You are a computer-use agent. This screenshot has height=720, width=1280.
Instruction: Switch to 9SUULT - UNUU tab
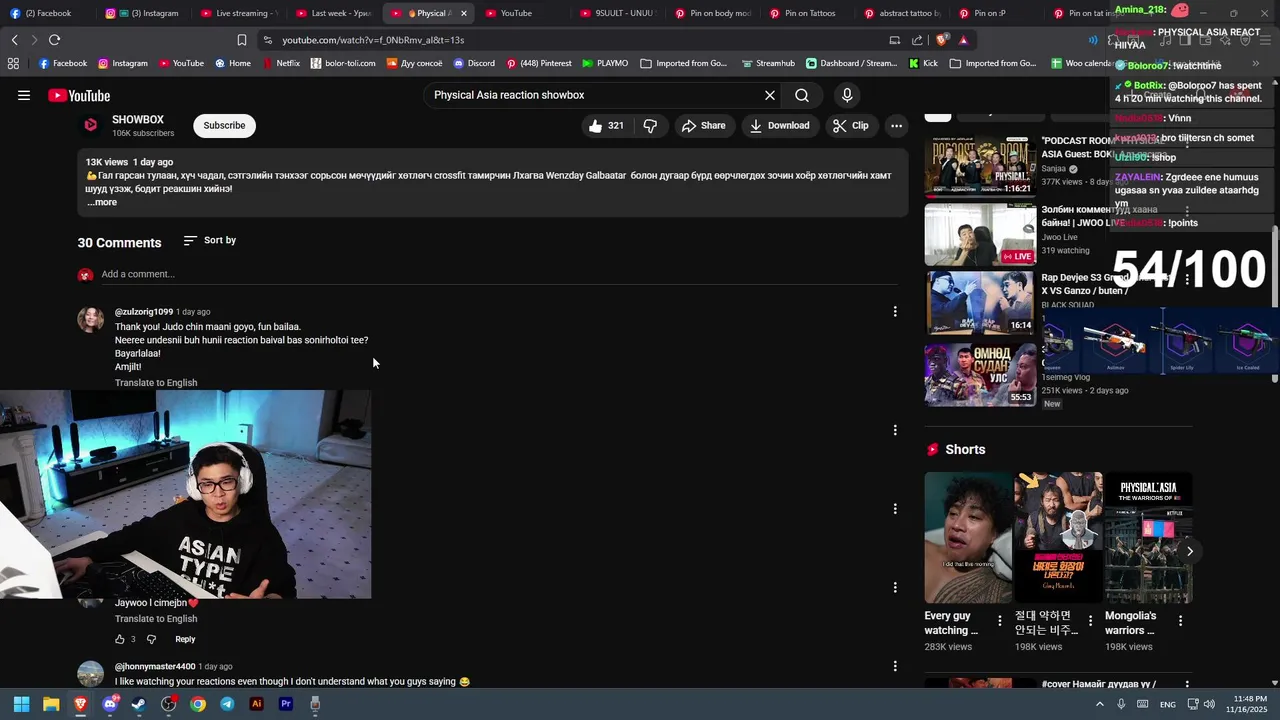[618, 13]
